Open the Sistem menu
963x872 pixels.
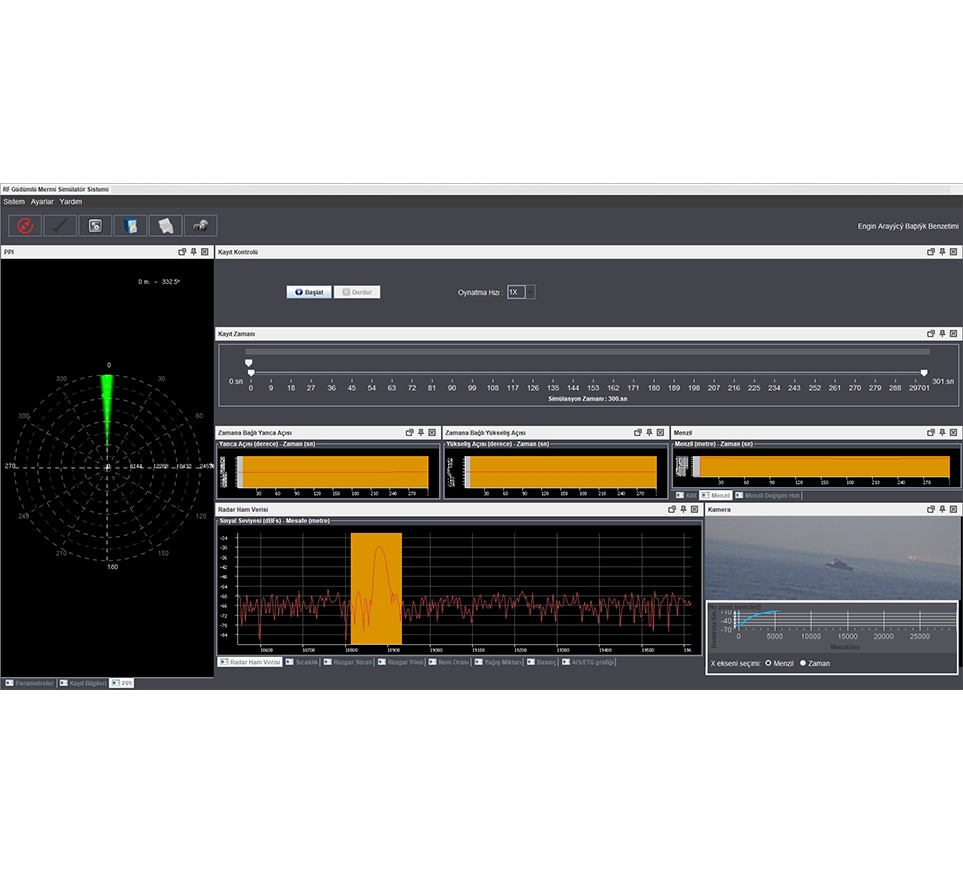(x=14, y=202)
